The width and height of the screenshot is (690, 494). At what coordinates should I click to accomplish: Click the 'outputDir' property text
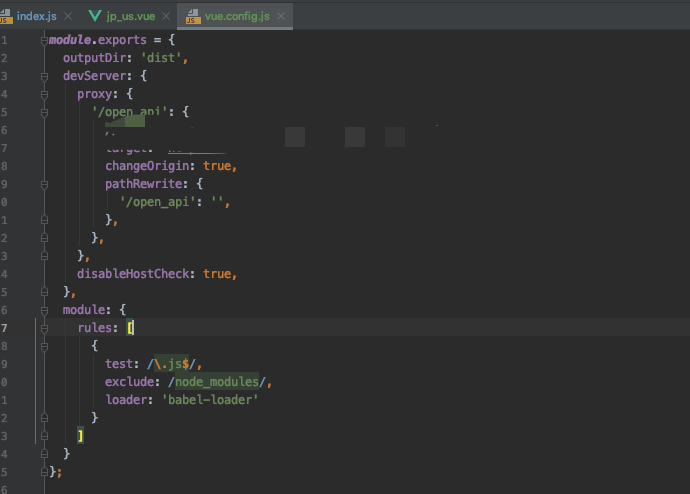(x=95, y=58)
